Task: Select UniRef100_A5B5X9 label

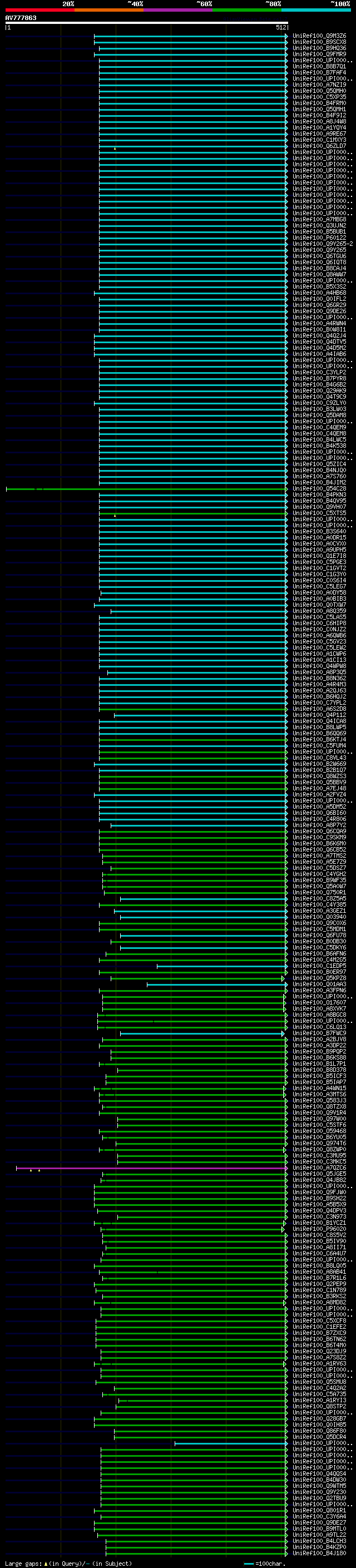Action: click(x=319, y=1204)
